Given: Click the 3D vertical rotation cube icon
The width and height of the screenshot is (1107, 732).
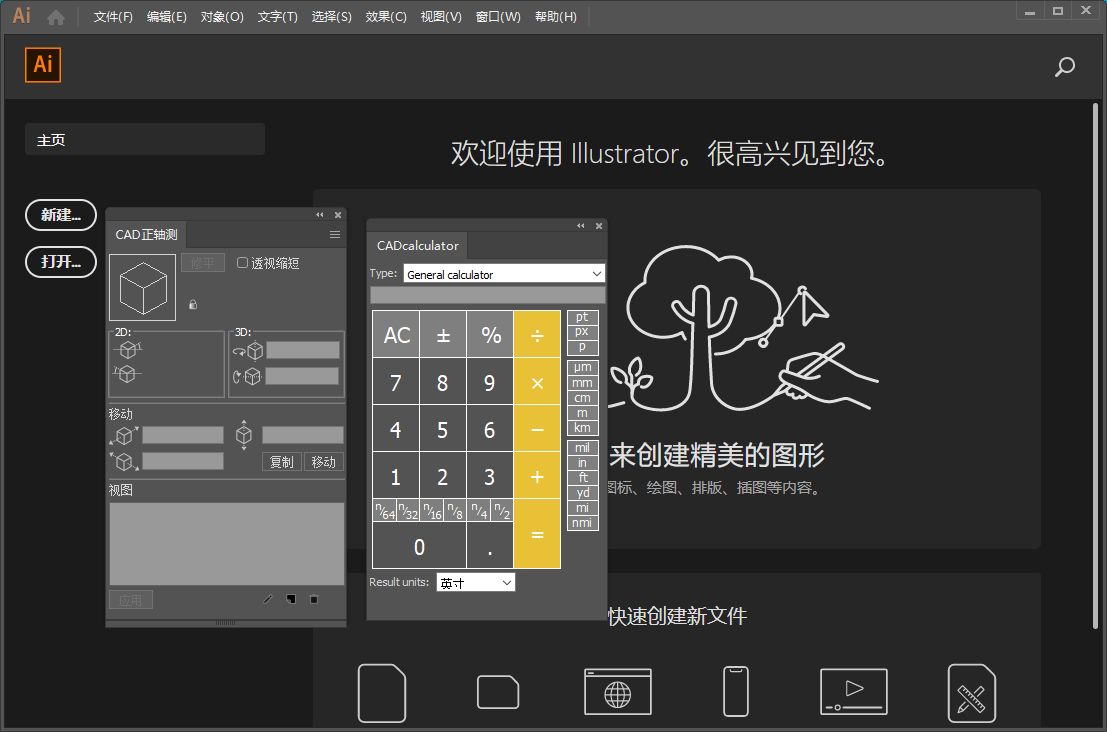Looking at the screenshot, I should pos(249,376).
